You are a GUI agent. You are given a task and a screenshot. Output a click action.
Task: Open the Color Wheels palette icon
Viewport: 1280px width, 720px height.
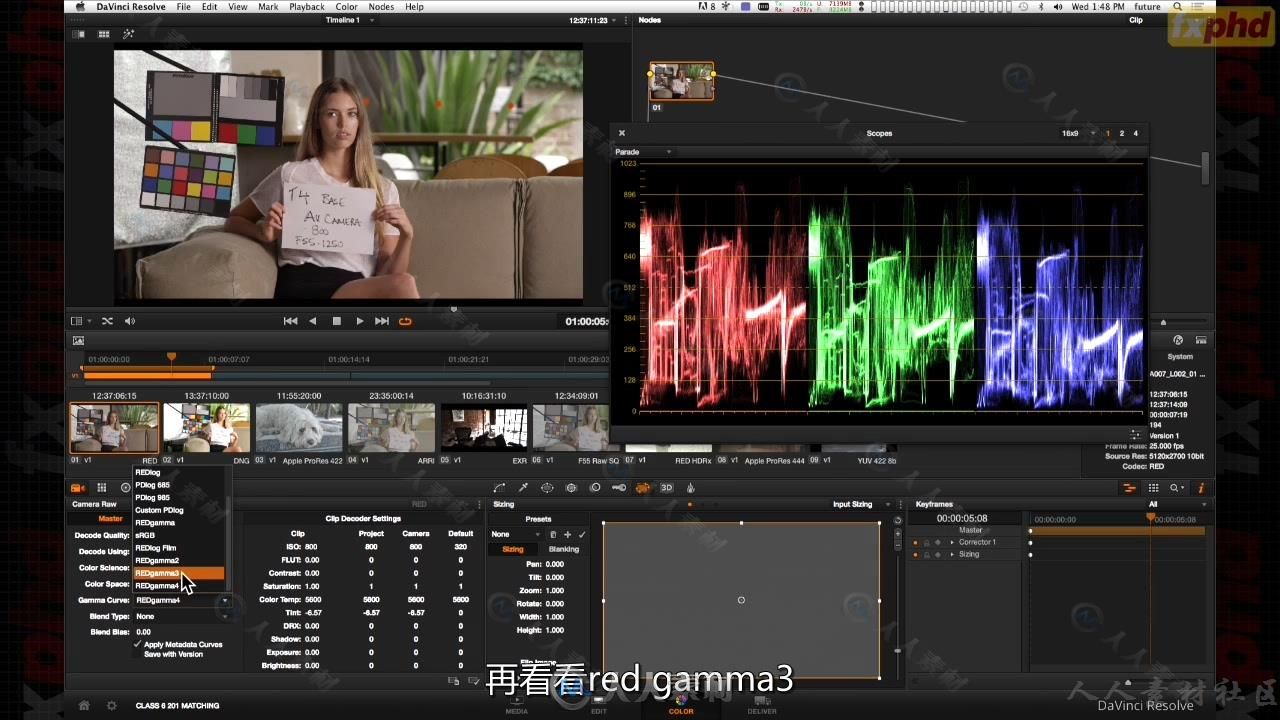click(x=125, y=488)
